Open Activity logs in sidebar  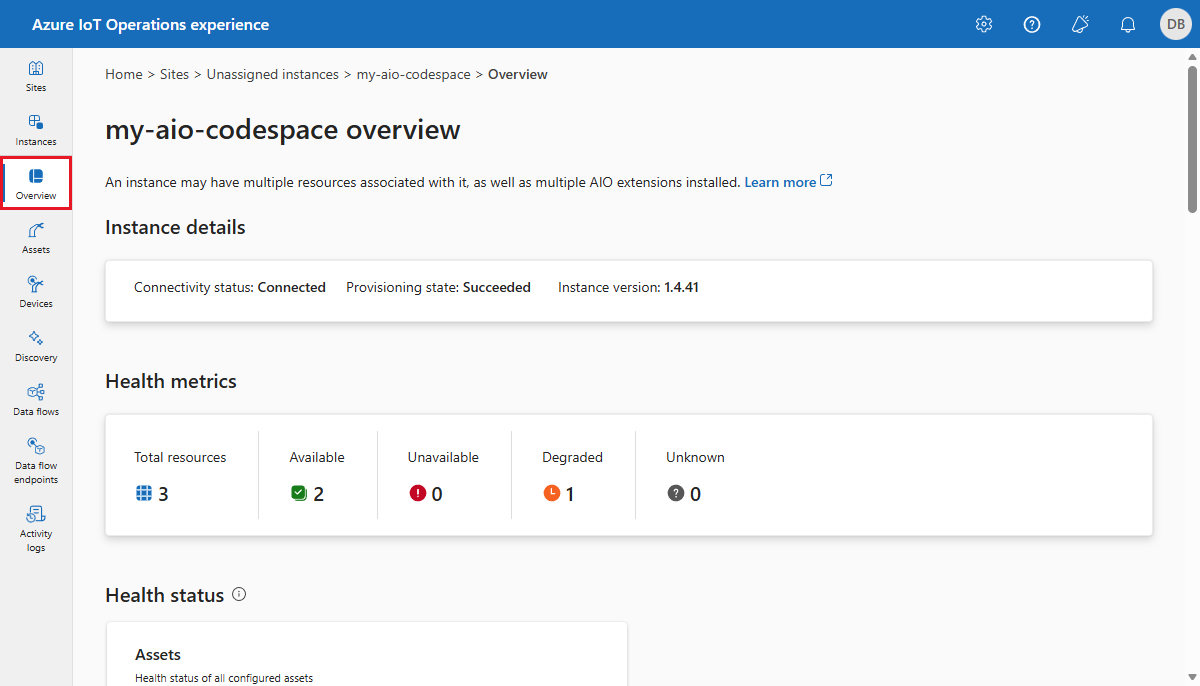pos(36,528)
